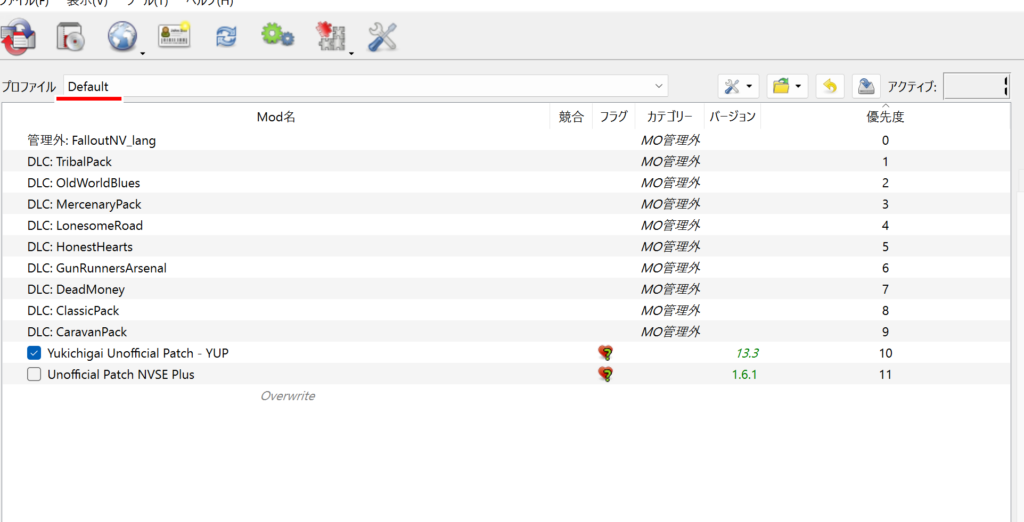Expand the Default profile dropdown
Viewport: 1024px width, 522px height.
tap(658, 86)
